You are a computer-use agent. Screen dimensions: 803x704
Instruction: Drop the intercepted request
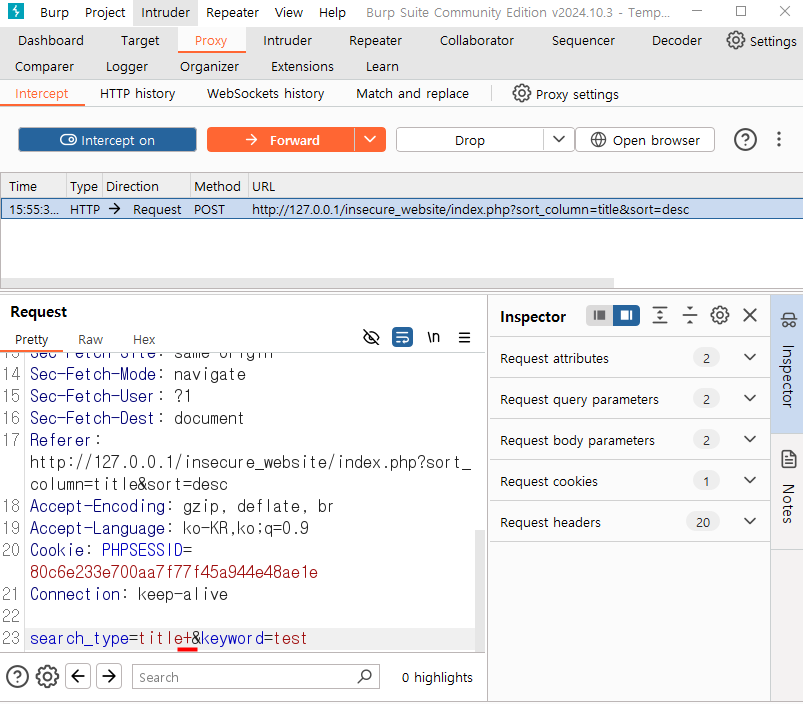[470, 140]
